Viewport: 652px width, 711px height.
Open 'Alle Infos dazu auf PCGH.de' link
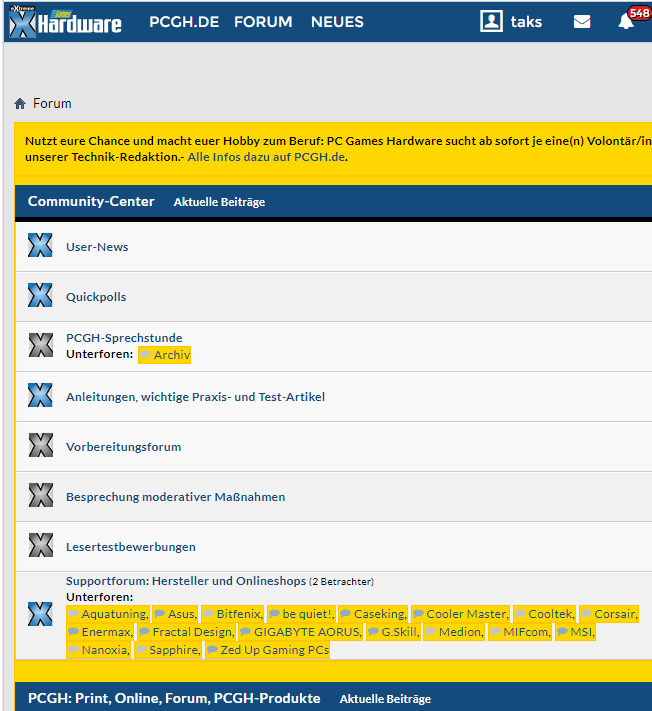pyautogui.click(x=267, y=157)
